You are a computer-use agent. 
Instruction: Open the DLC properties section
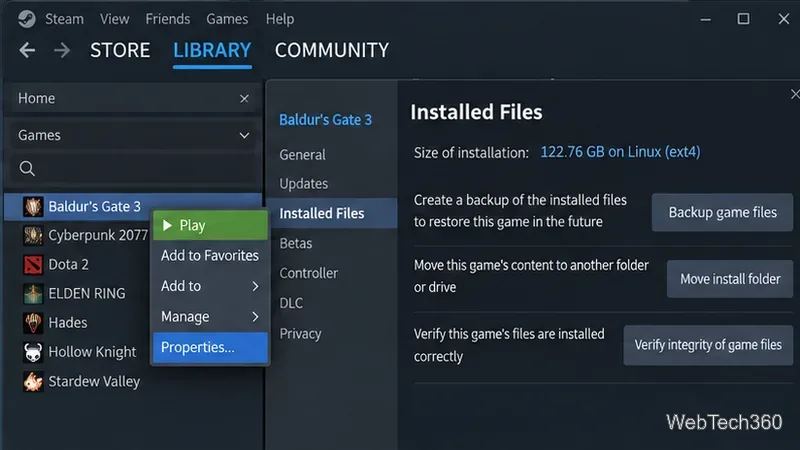click(x=291, y=304)
